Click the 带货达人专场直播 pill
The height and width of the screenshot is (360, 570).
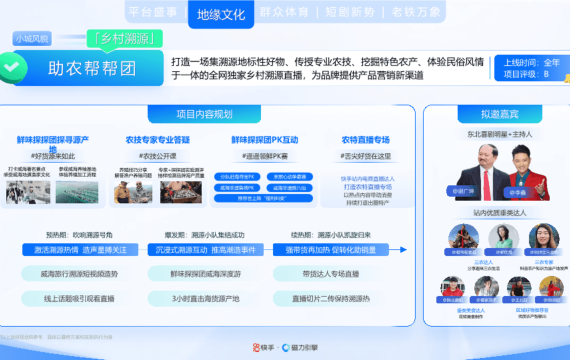point(331,274)
